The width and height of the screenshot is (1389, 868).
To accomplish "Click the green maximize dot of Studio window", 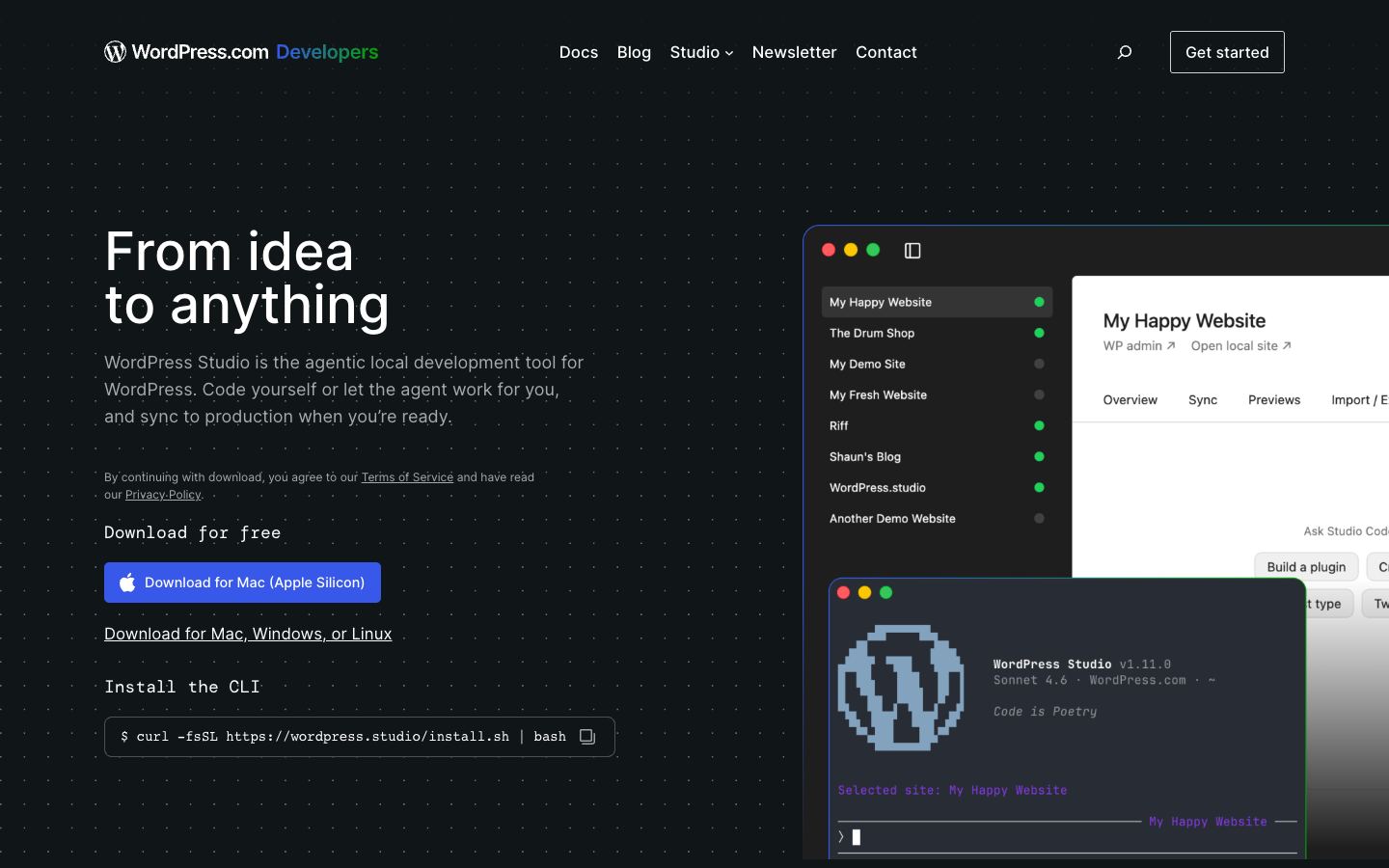I will (x=873, y=250).
